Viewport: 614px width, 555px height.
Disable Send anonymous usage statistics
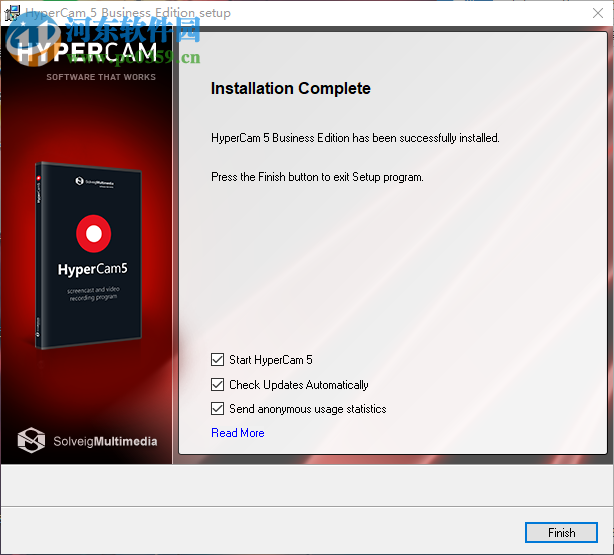pyautogui.click(x=217, y=409)
